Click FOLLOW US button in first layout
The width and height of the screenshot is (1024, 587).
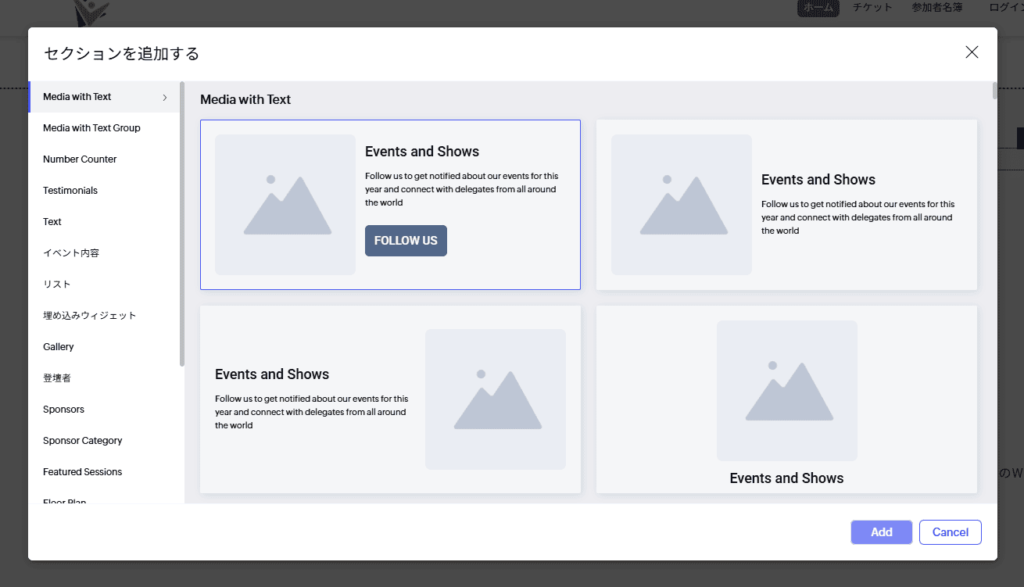(406, 241)
